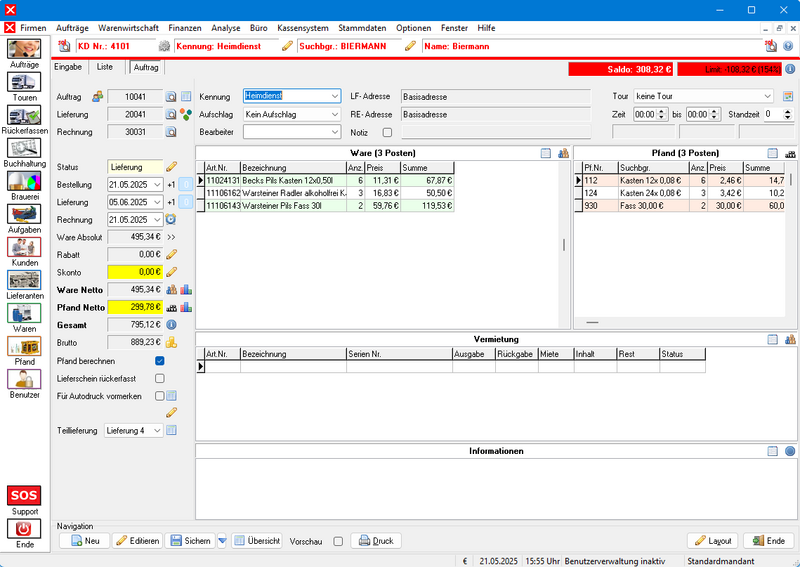The width and height of the screenshot is (800, 567).
Task: Tick the Notiz checkbox
Action: click(388, 132)
